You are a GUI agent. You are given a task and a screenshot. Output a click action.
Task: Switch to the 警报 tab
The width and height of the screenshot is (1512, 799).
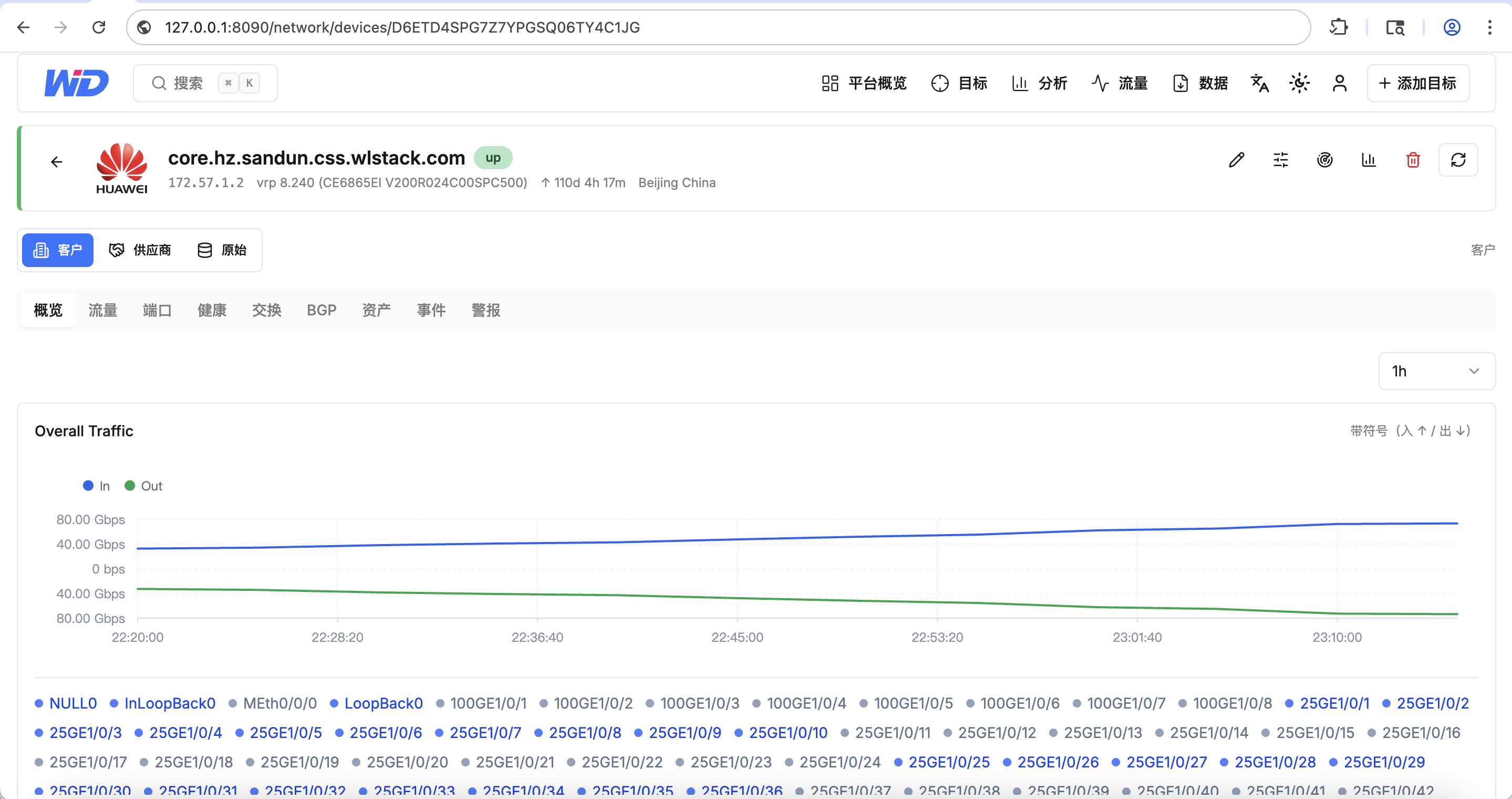(x=486, y=310)
